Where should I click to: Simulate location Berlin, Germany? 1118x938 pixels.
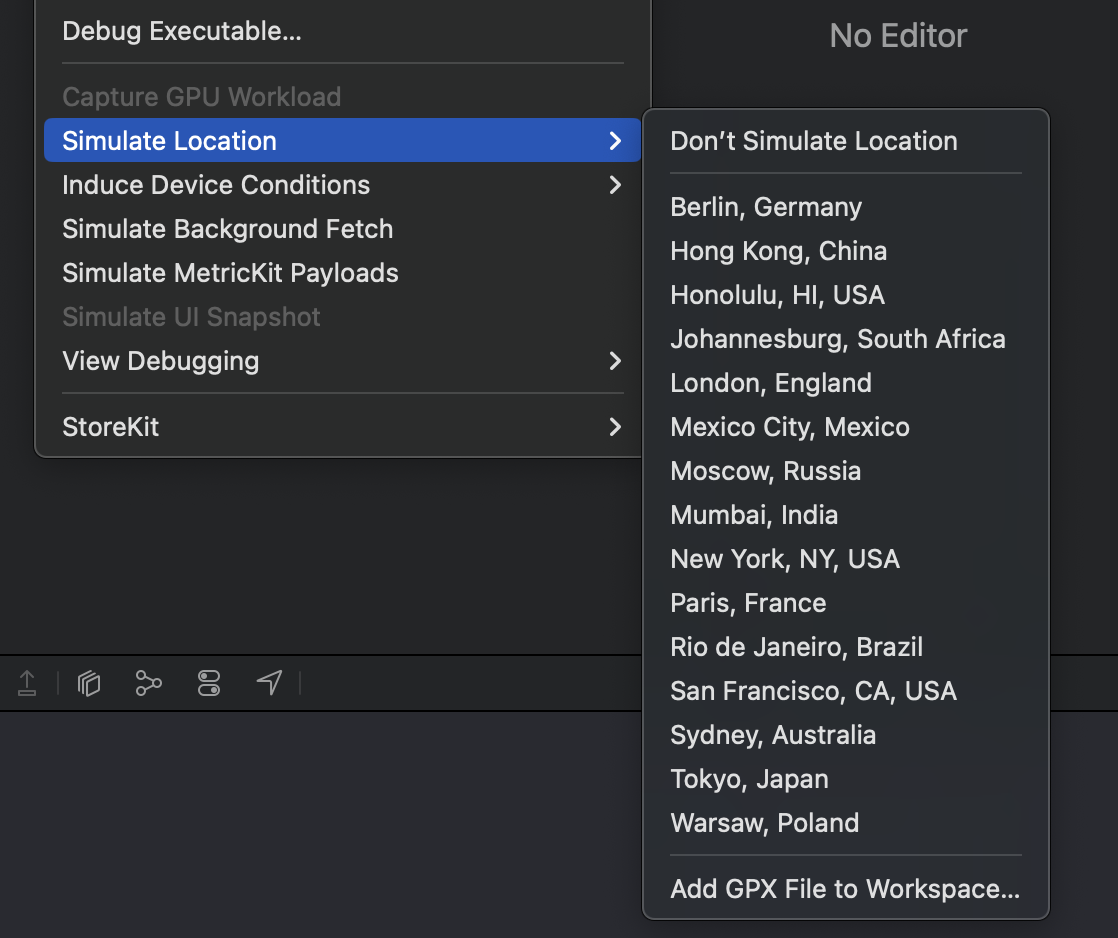point(846,207)
